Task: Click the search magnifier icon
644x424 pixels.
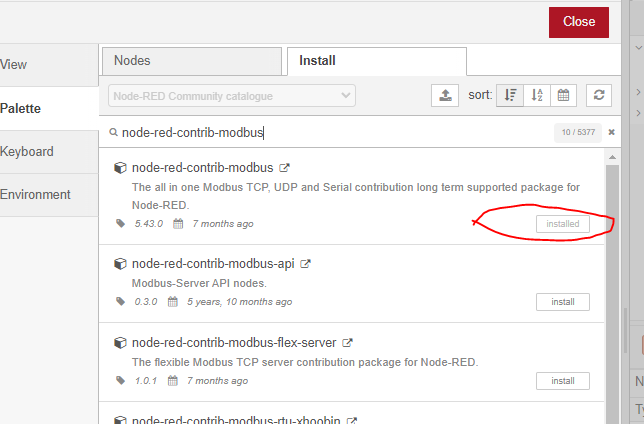Action: click(113, 132)
